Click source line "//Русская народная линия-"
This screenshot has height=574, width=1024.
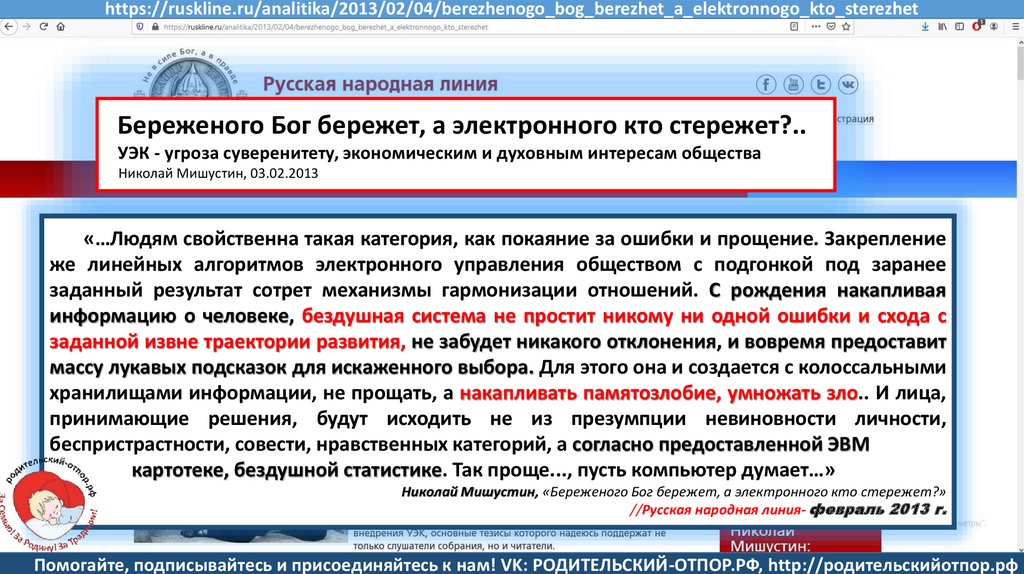tap(717, 510)
